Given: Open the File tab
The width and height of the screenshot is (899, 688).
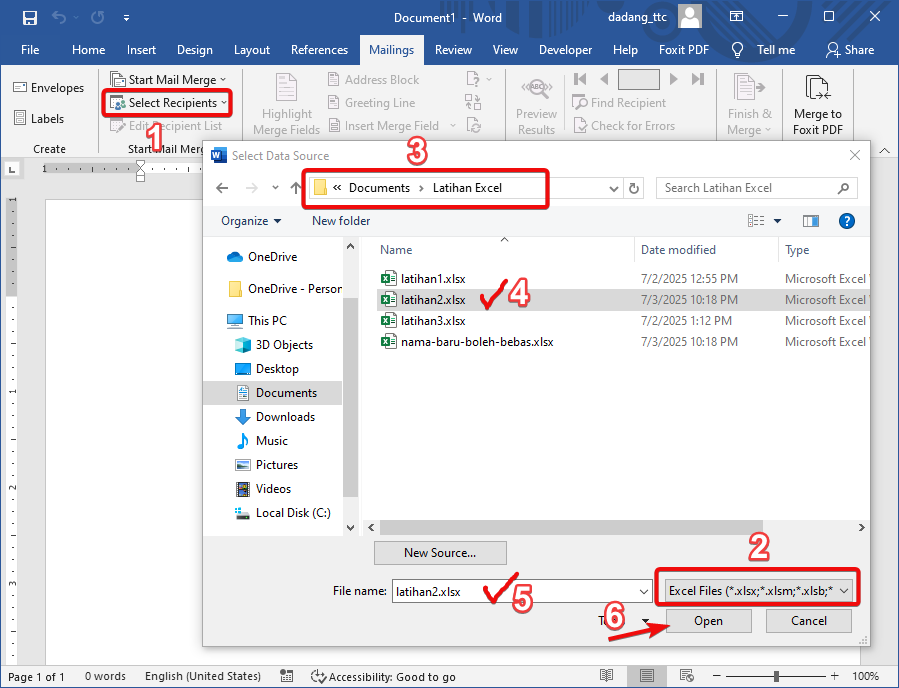Looking at the screenshot, I should [x=30, y=50].
